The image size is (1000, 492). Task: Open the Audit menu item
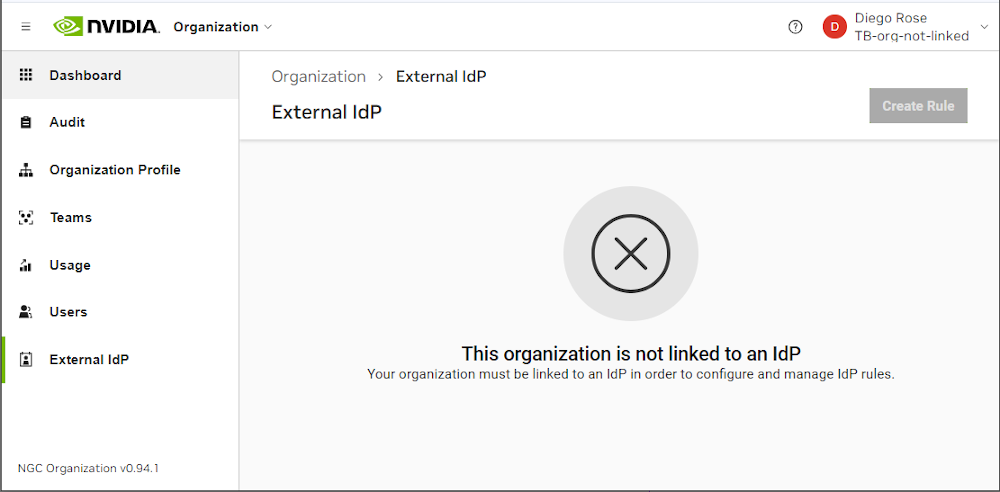[67, 122]
